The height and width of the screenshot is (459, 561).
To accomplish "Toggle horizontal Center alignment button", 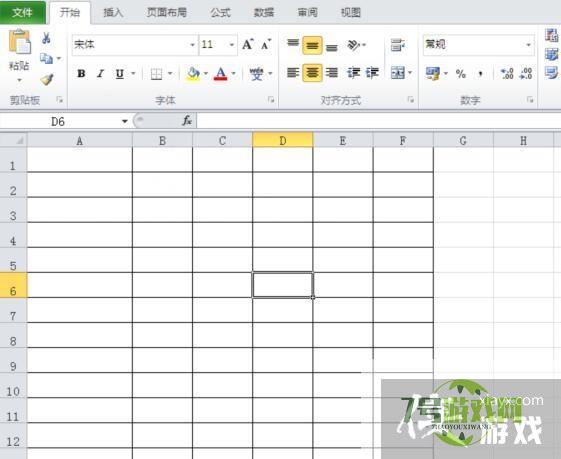I will pyautogui.click(x=312, y=73).
